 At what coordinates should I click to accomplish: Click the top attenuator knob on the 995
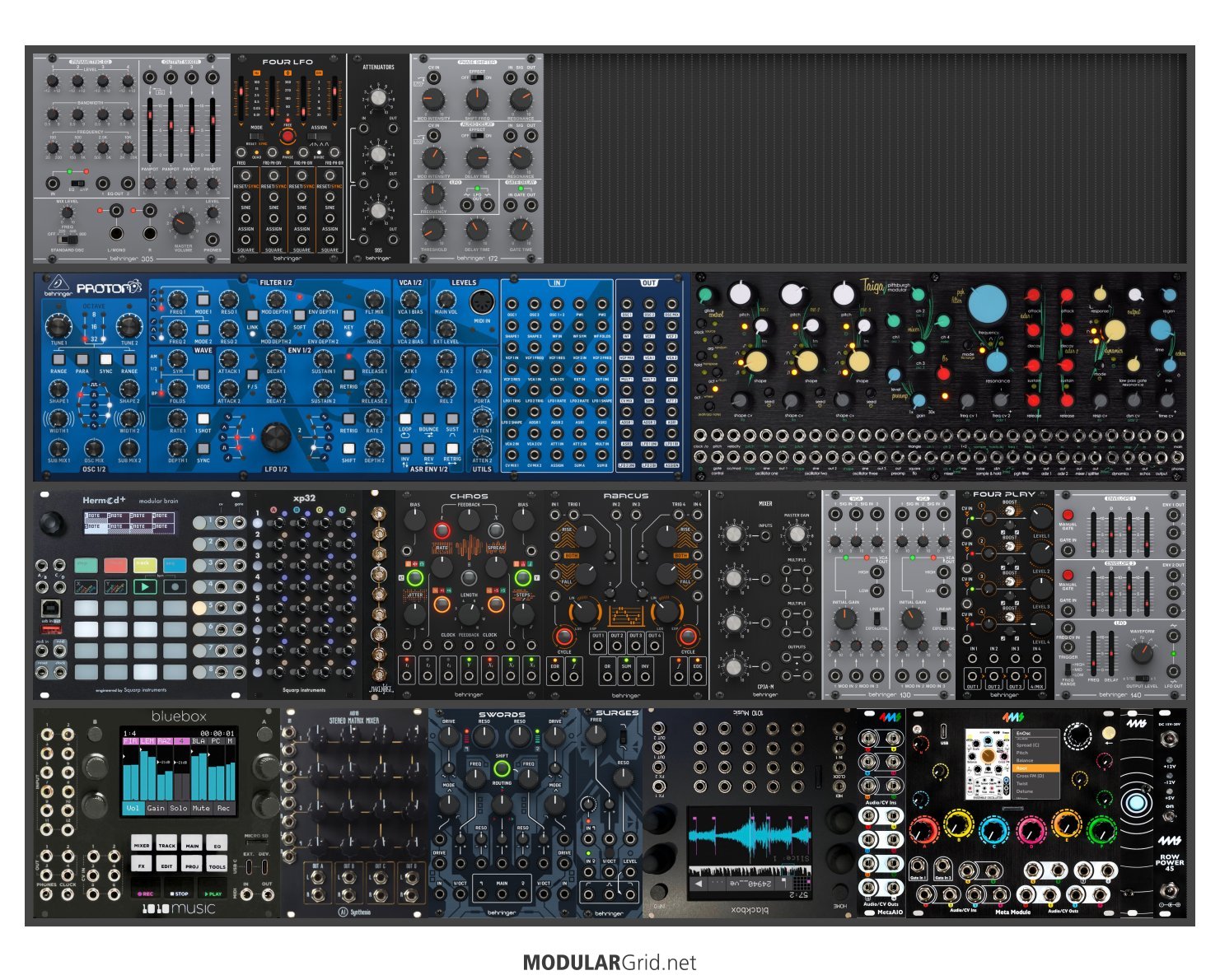point(377,97)
